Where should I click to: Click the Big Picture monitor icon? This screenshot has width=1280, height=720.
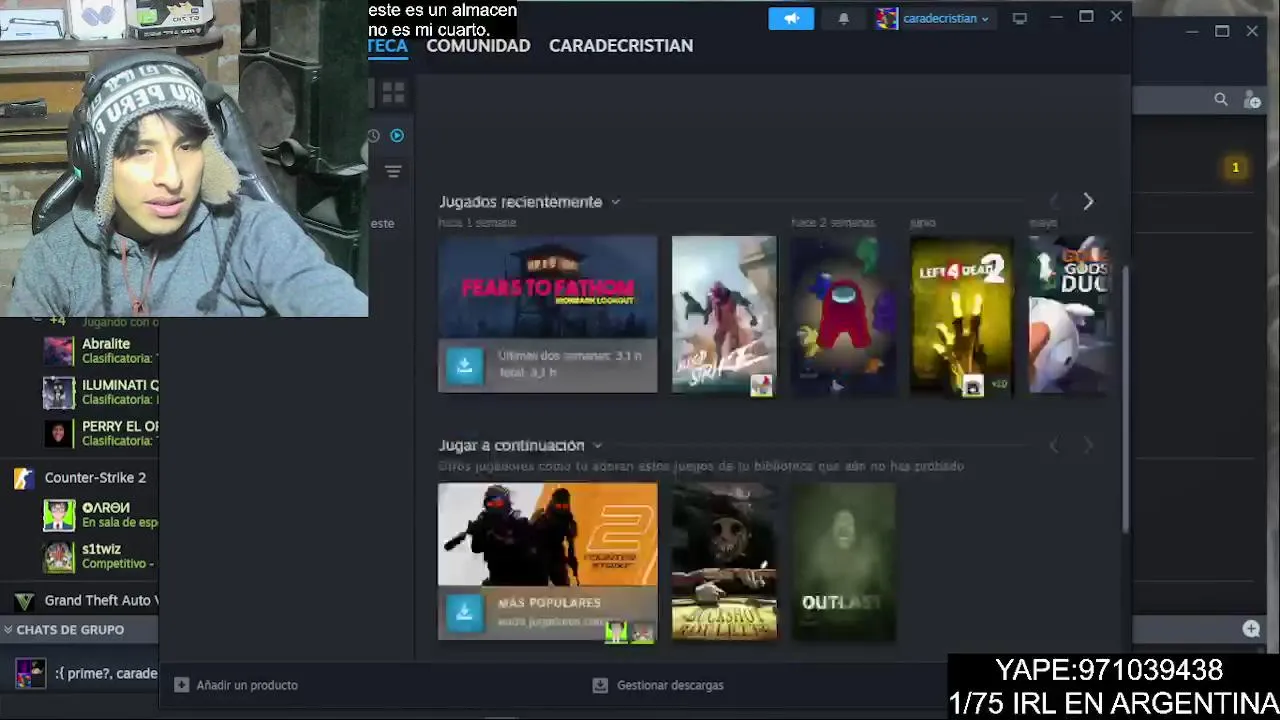[x=1019, y=18]
